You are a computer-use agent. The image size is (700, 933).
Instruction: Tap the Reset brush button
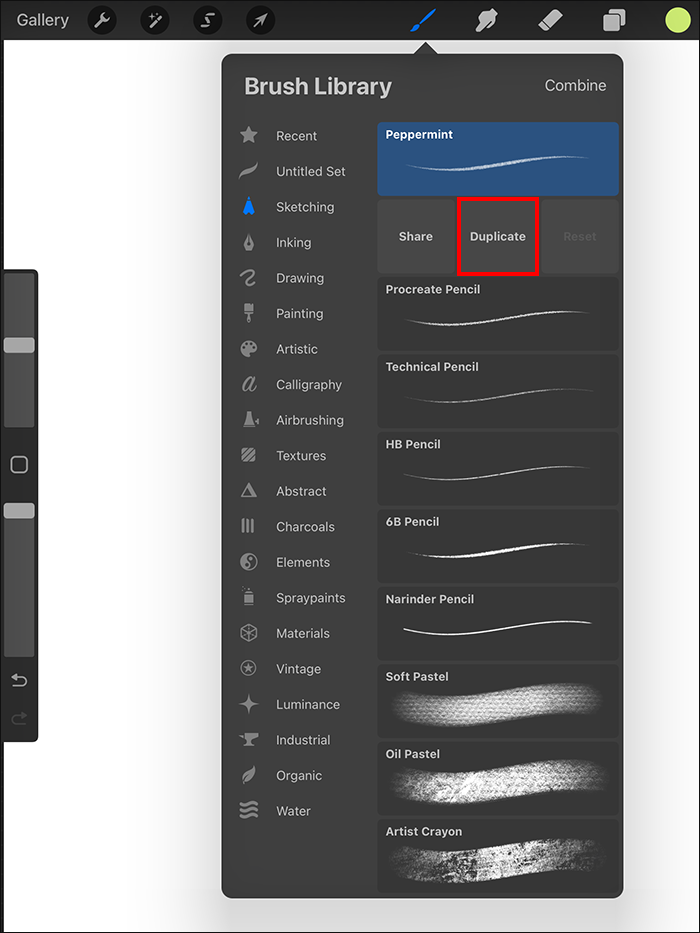580,236
